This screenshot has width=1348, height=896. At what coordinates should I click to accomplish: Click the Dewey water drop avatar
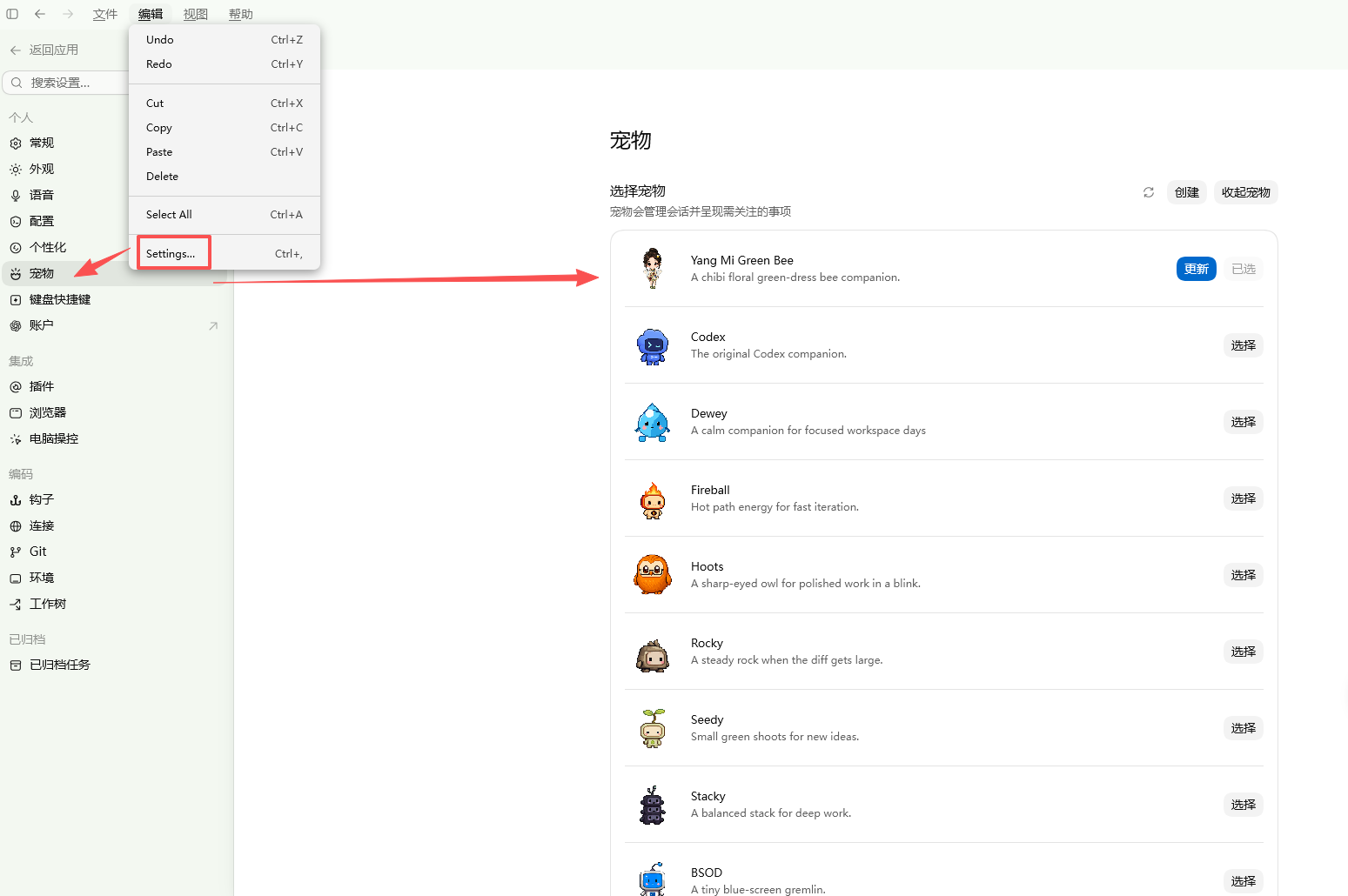click(653, 422)
